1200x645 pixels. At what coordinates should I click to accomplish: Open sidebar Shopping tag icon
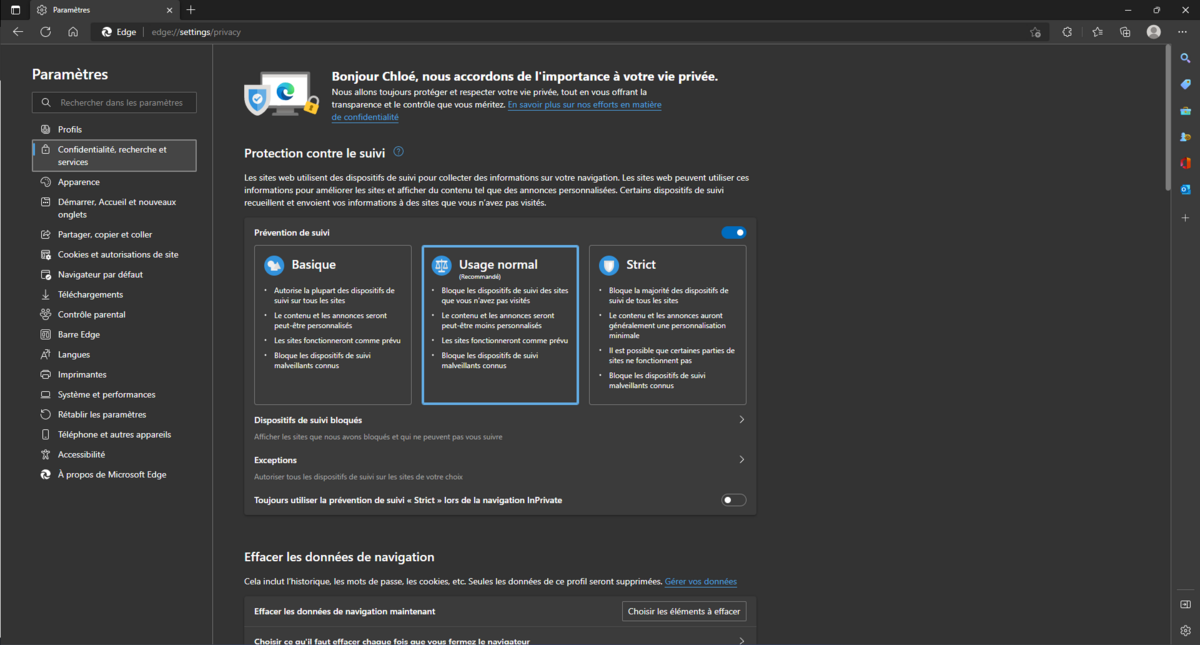pos(1186,85)
